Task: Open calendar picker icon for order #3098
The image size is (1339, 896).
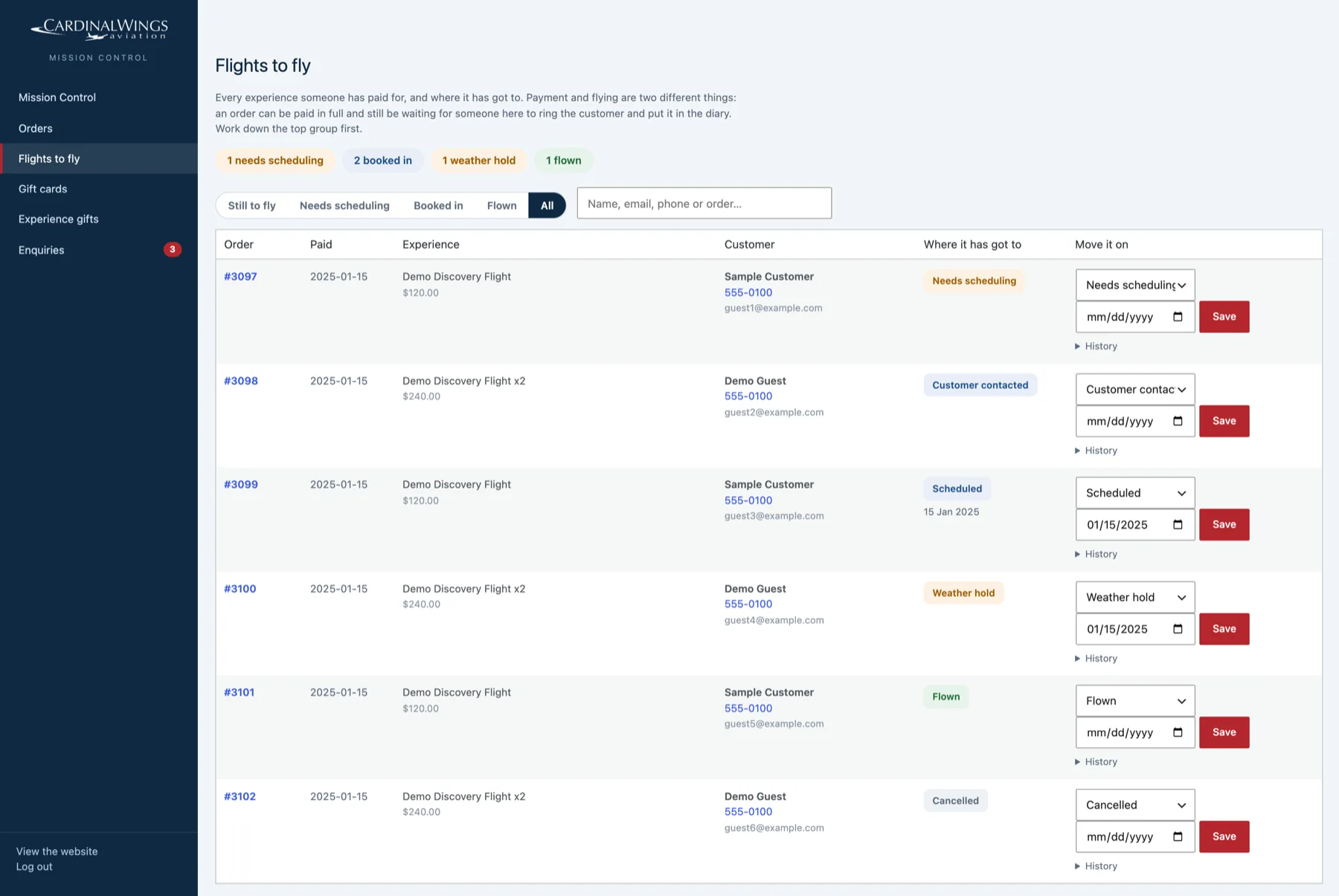Action: tap(1178, 421)
